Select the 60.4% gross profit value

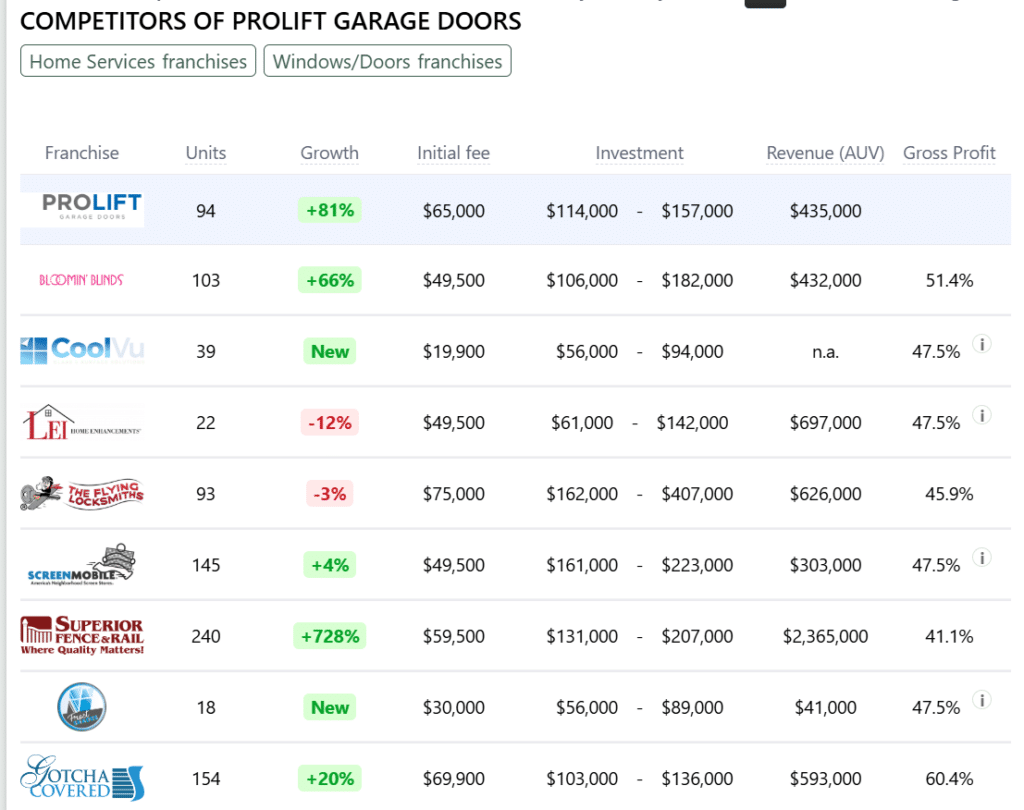point(949,779)
